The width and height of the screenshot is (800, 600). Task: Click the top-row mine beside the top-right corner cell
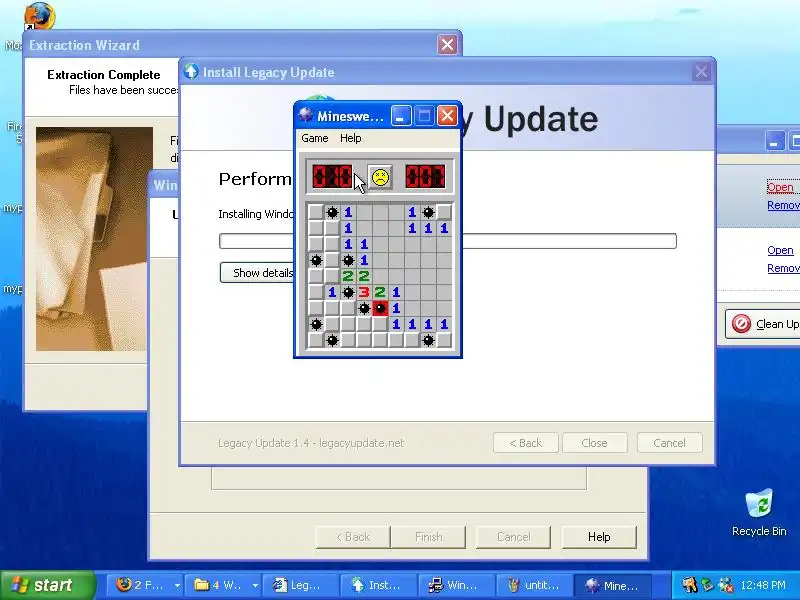click(x=428, y=212)
